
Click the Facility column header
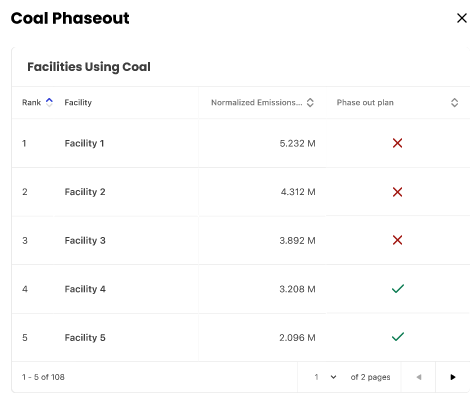pyautogui.click(x=78, y=102)
